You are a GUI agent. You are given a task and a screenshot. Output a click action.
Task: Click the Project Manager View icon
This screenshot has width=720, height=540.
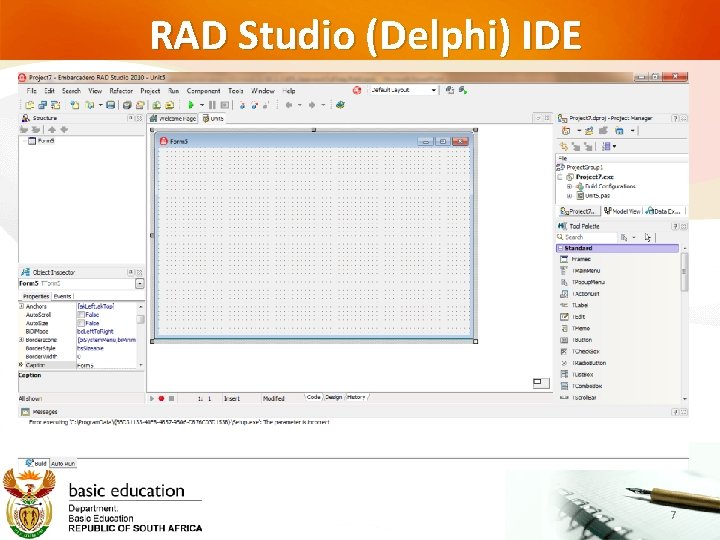click(619, 131)
